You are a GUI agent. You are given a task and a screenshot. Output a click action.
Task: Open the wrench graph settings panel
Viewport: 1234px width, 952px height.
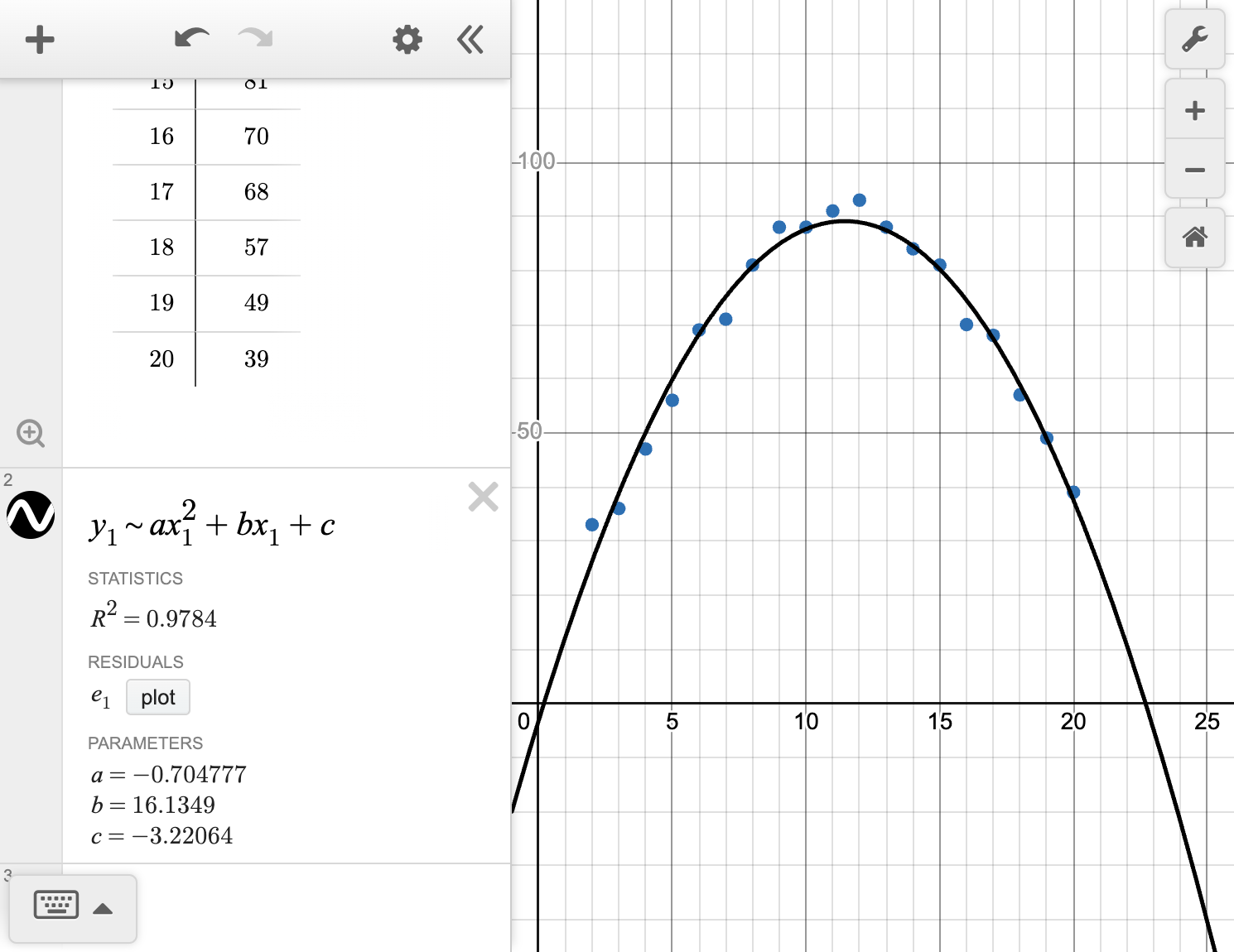pyautogui.click(x=1194, y=39)
